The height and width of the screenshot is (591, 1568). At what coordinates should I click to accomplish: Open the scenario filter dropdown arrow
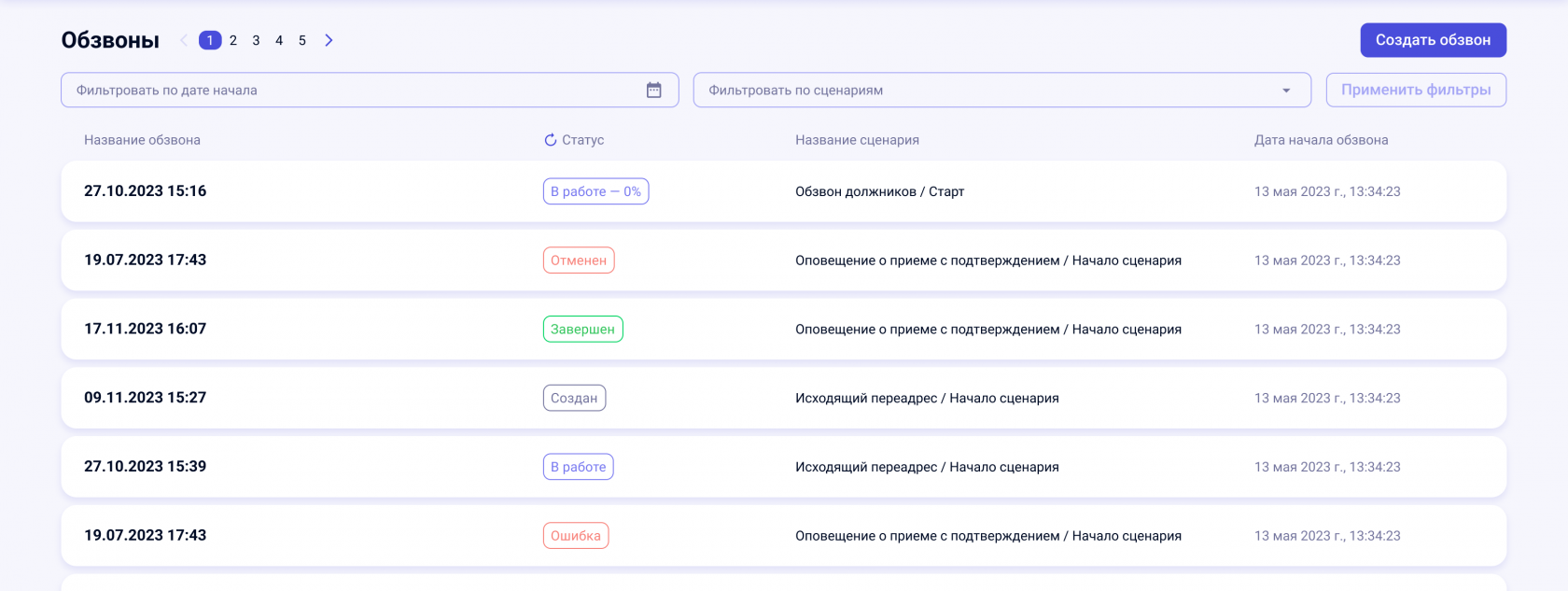(1286, 91)
